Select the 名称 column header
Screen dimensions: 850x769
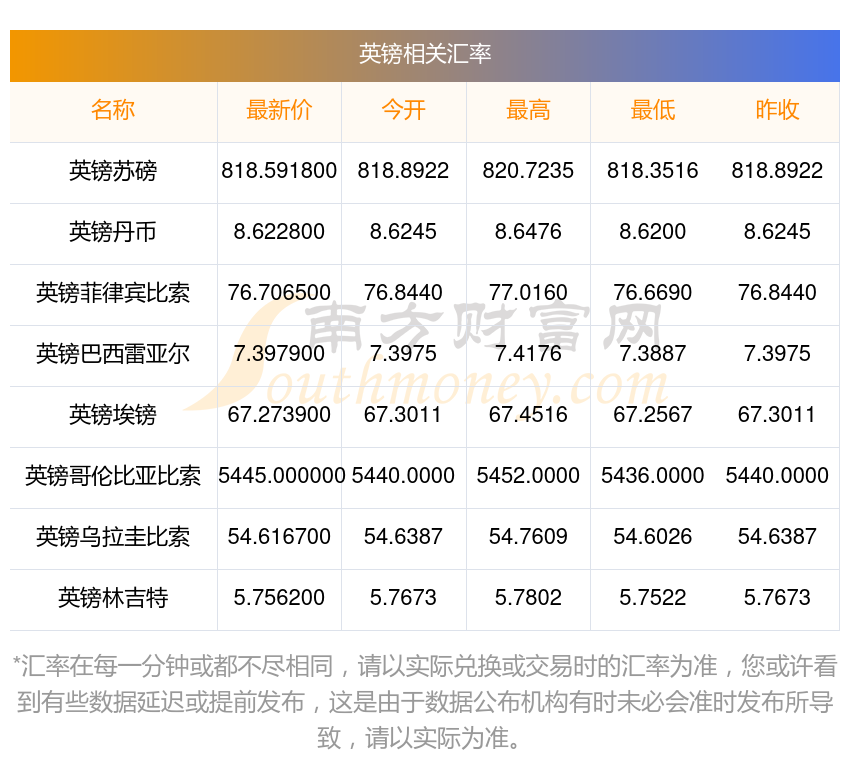[113, 110]
